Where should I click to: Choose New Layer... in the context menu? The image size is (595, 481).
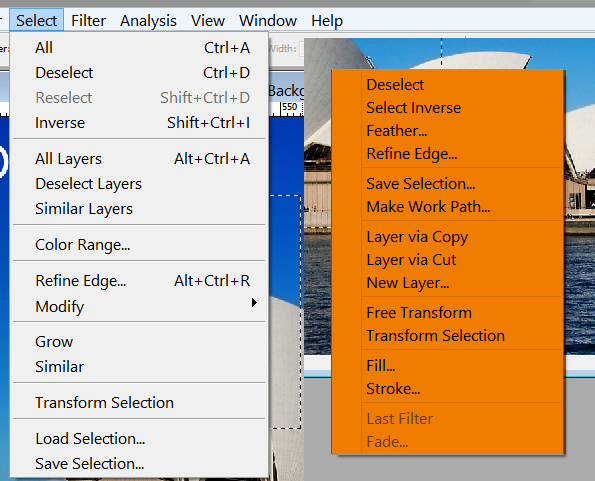(x=449, y=283)
